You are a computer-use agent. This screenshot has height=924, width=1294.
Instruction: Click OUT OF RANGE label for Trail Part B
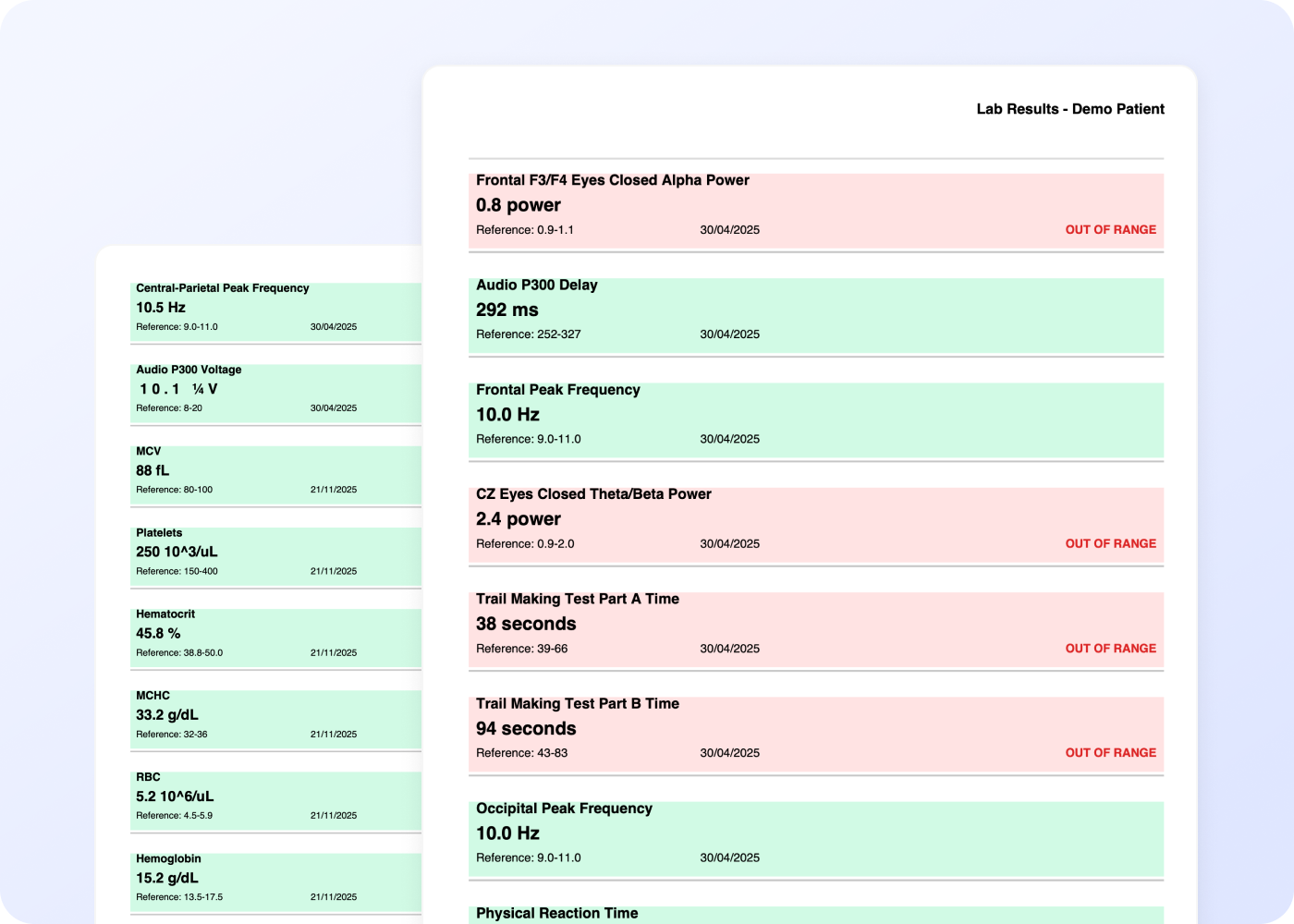tap(1110, 753)
